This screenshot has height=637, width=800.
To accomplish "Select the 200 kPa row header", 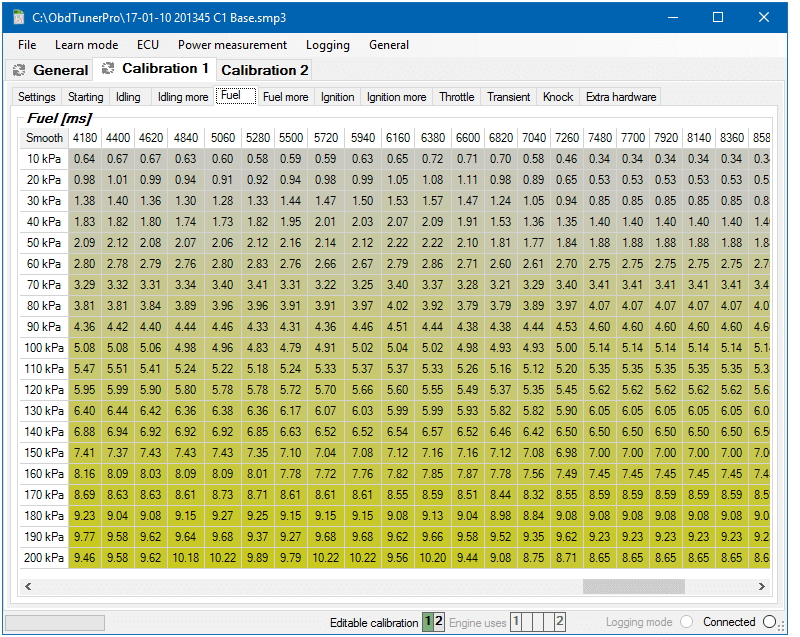I will coord(44,557).
